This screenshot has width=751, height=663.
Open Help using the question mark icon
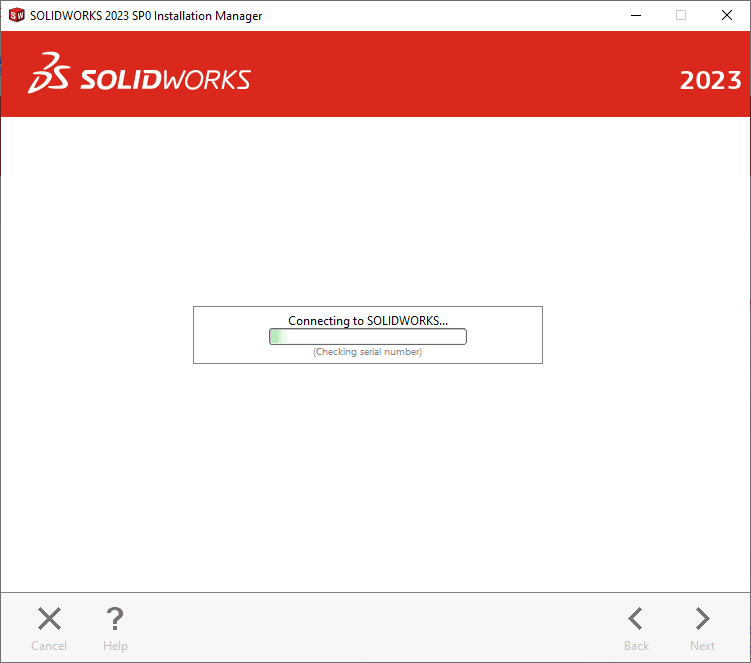(x=115, y=618)
